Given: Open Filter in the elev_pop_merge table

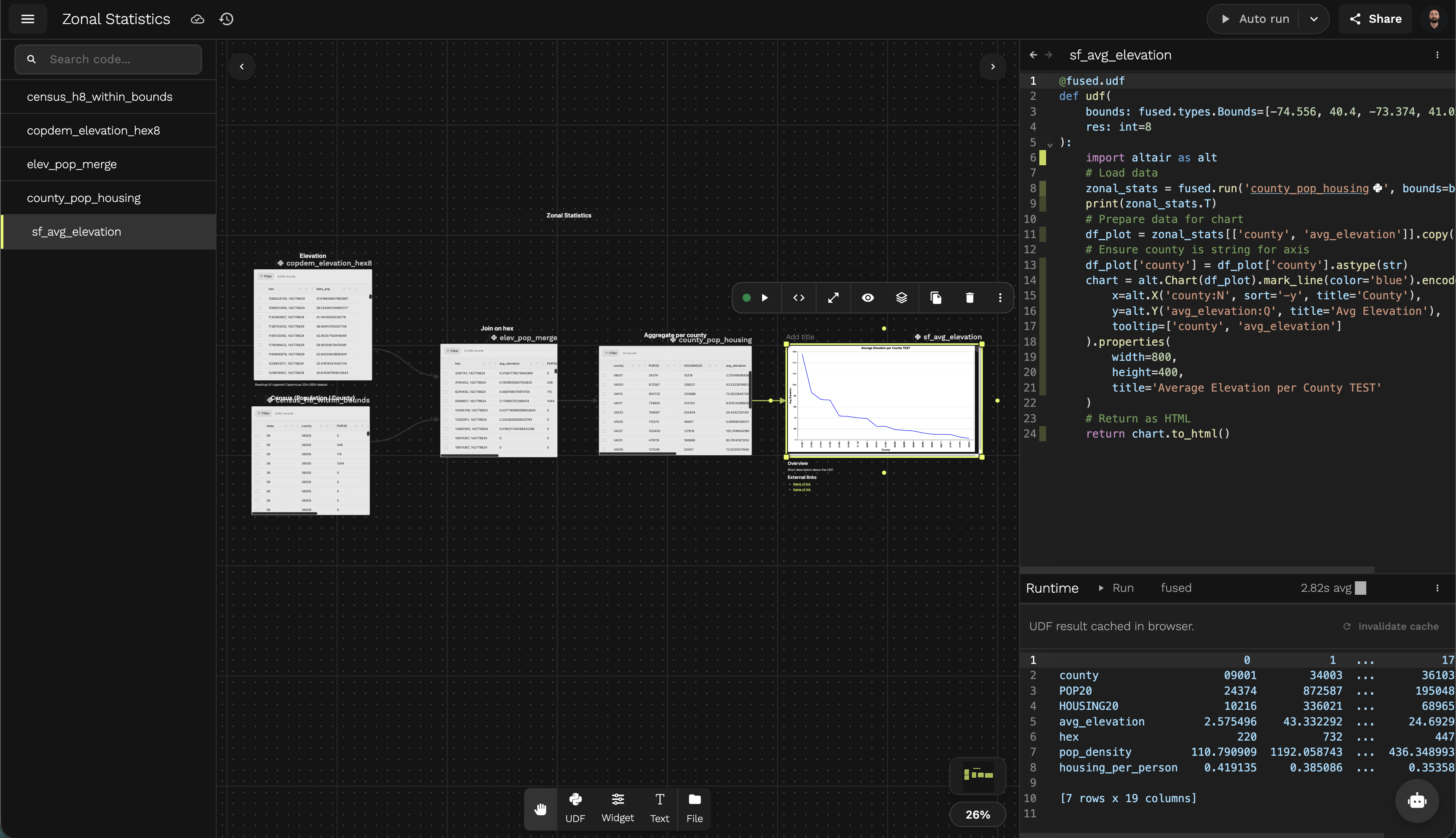Looking at the screenshot, I should pos(452,351).
